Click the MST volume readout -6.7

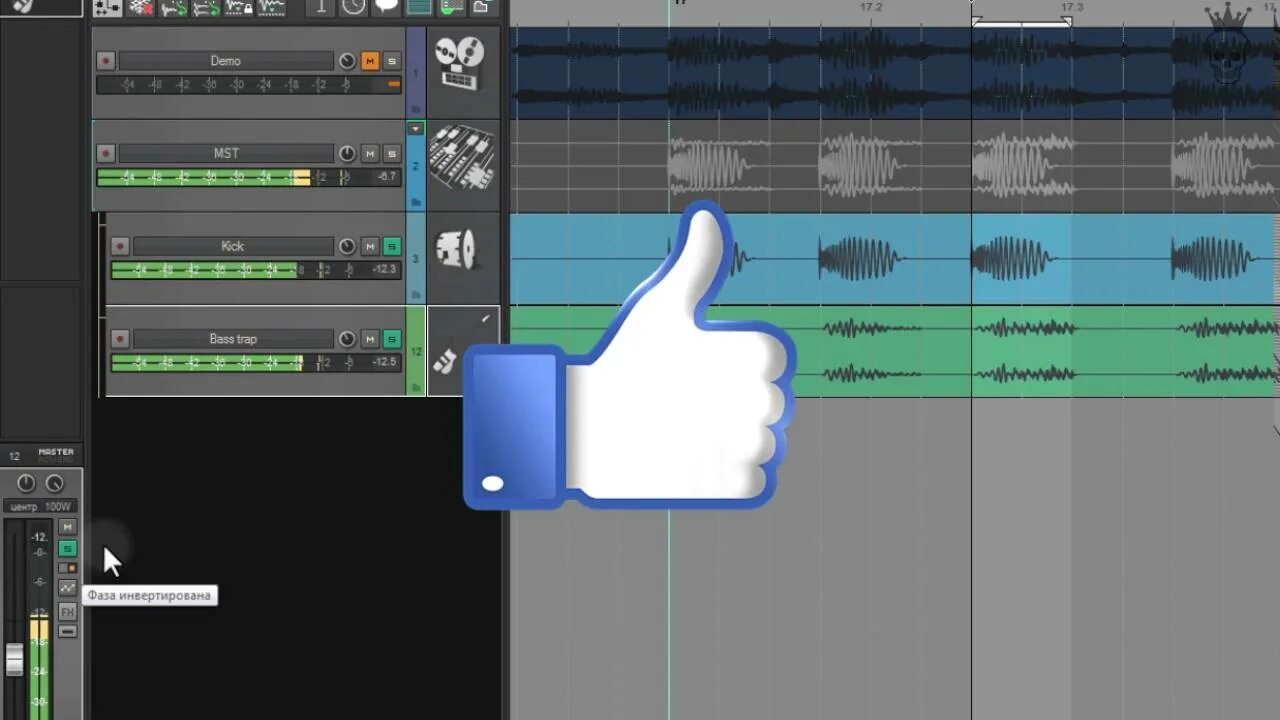[x=387, y=177]
